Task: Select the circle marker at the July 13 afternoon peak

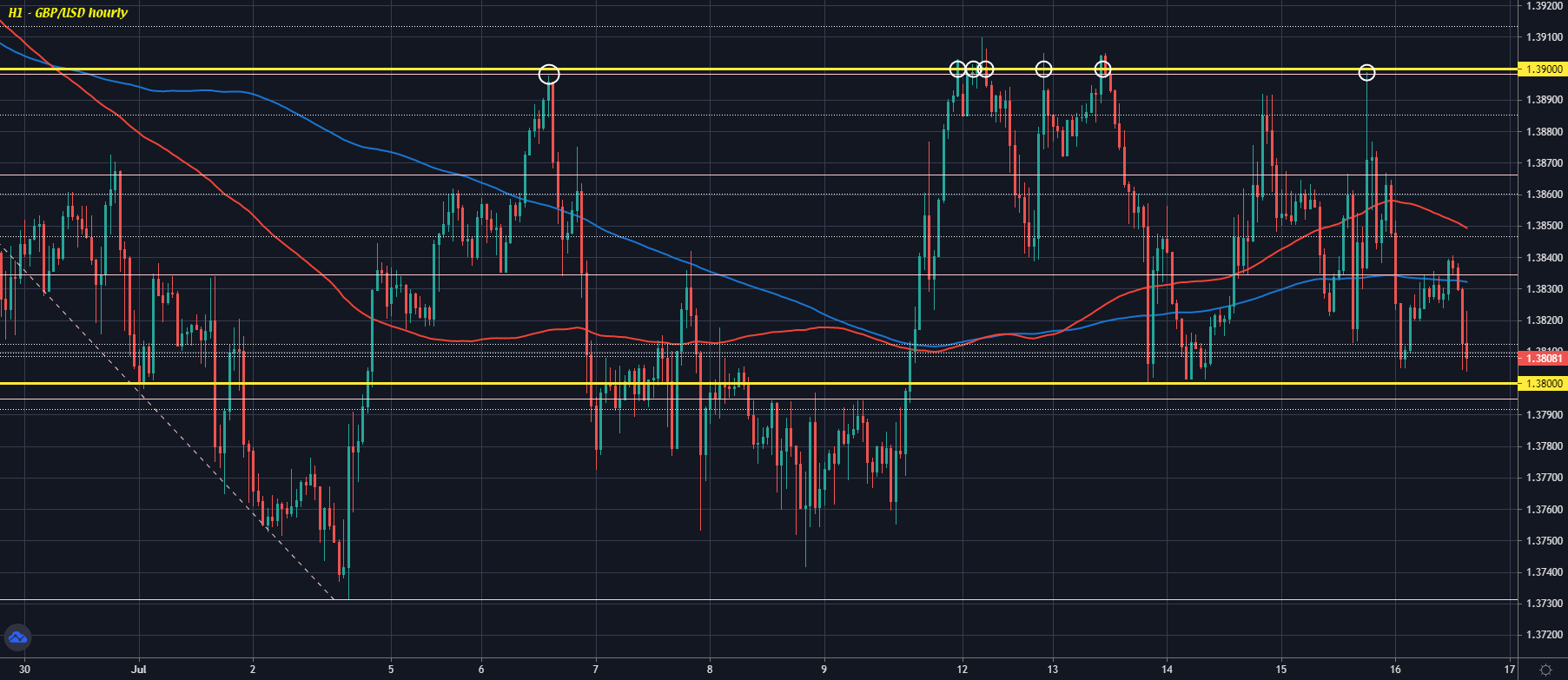Action: (1102, 69)
